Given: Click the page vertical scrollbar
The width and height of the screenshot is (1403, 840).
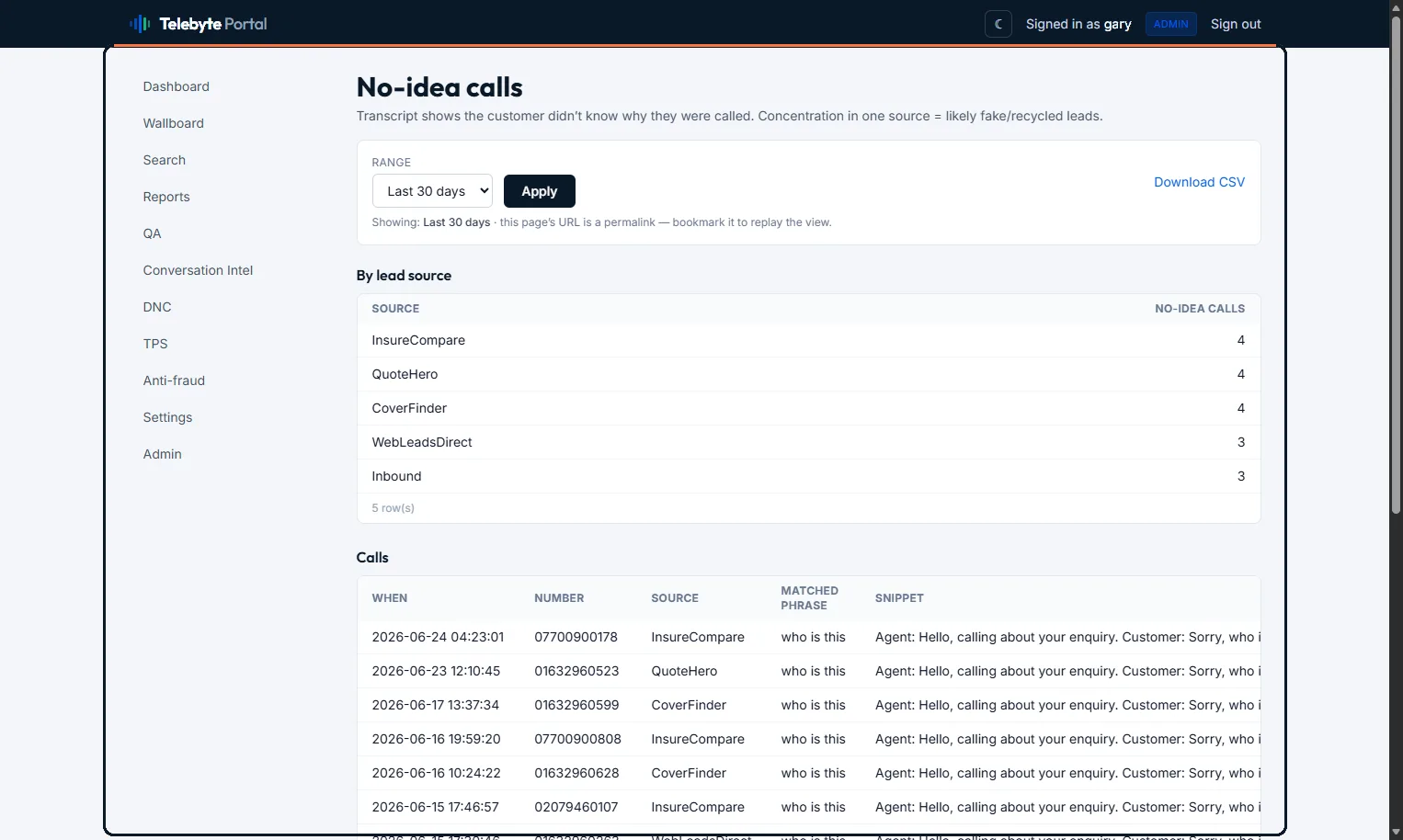Looking at the screenshot, I should pyautogui.click(x=1396, y=267).
